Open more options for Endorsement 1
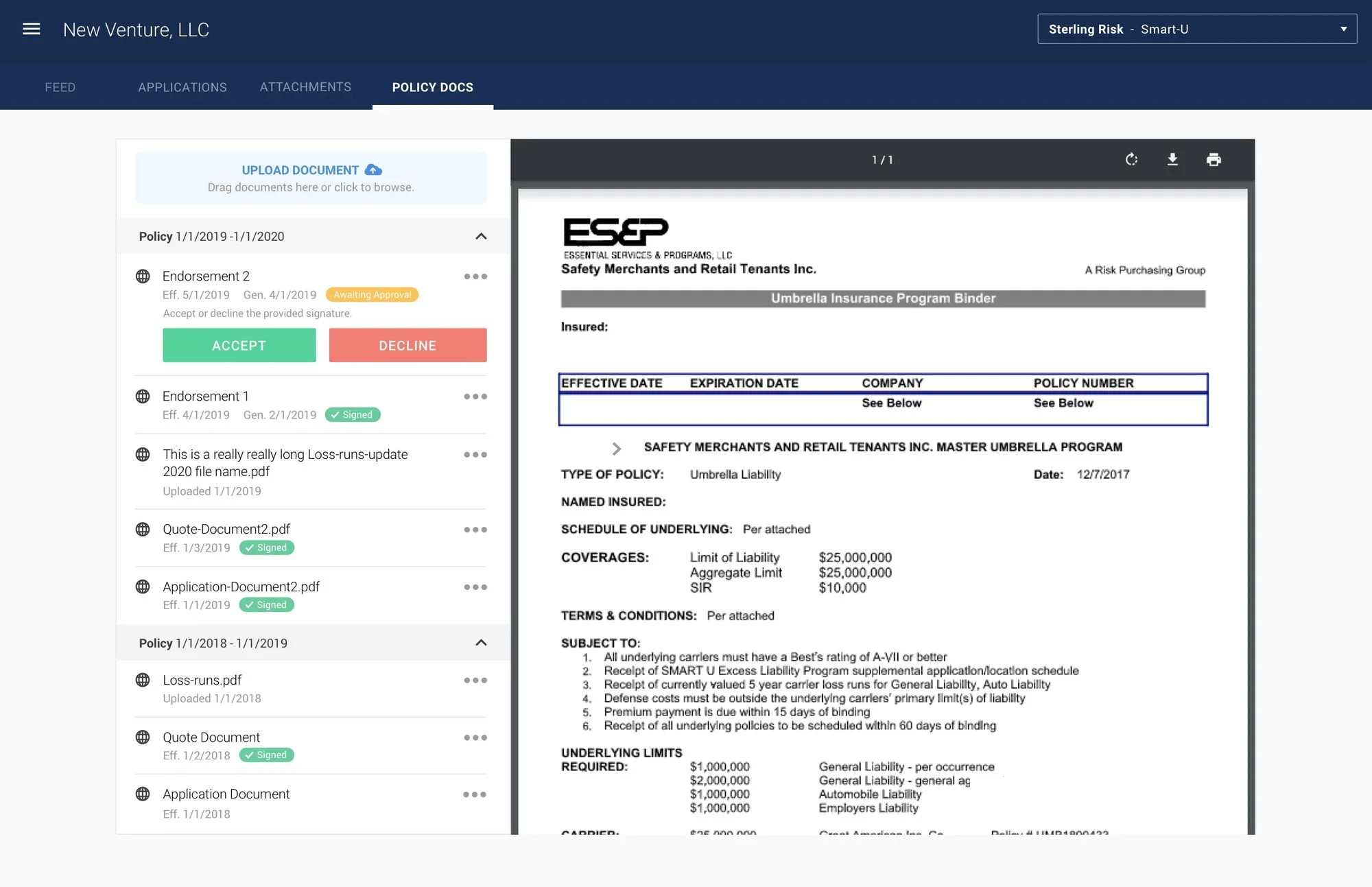This screenshot has width=1372, height=887. (x=475, y=397)
